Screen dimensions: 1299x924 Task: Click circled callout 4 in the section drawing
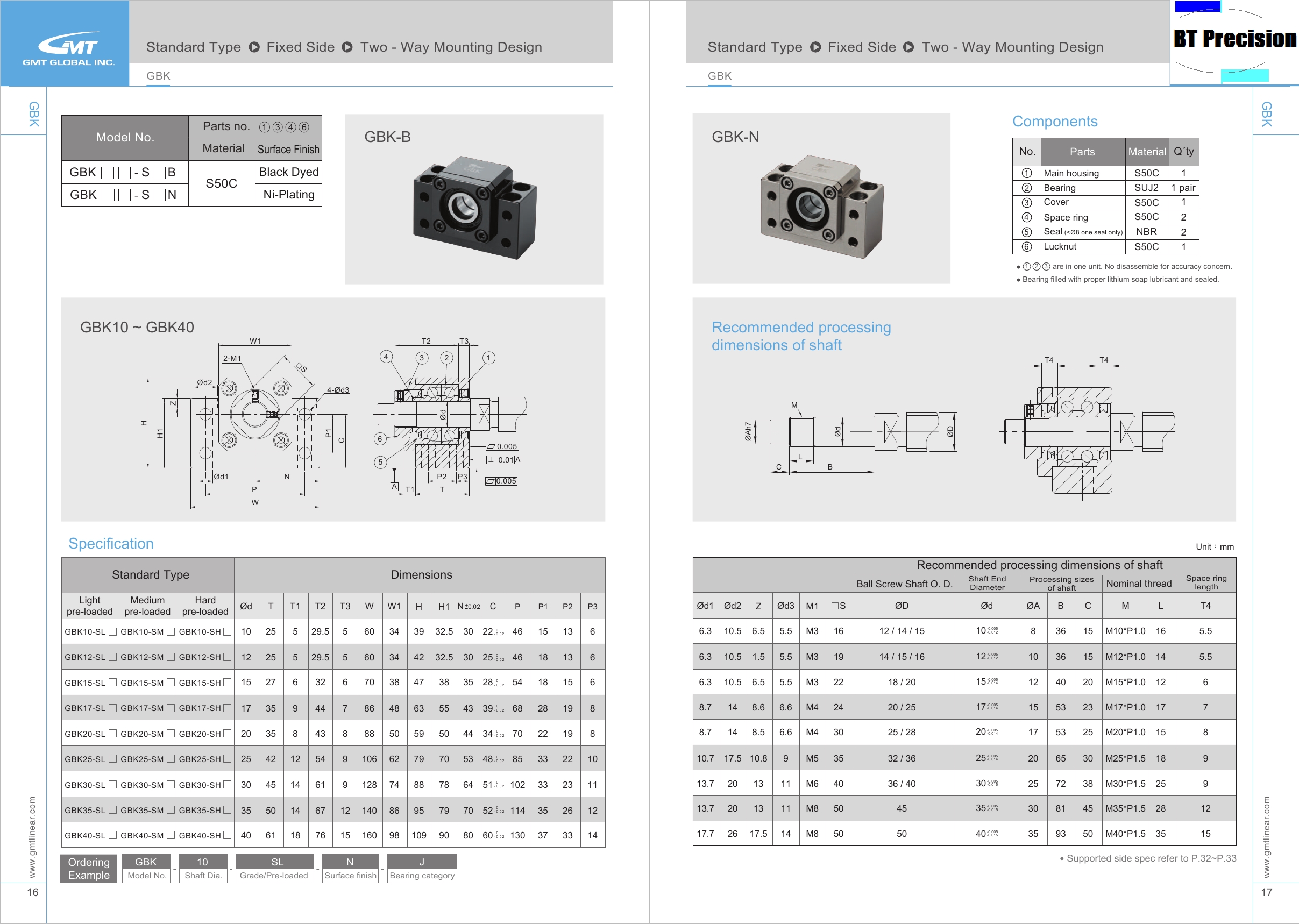coord(386,357)
